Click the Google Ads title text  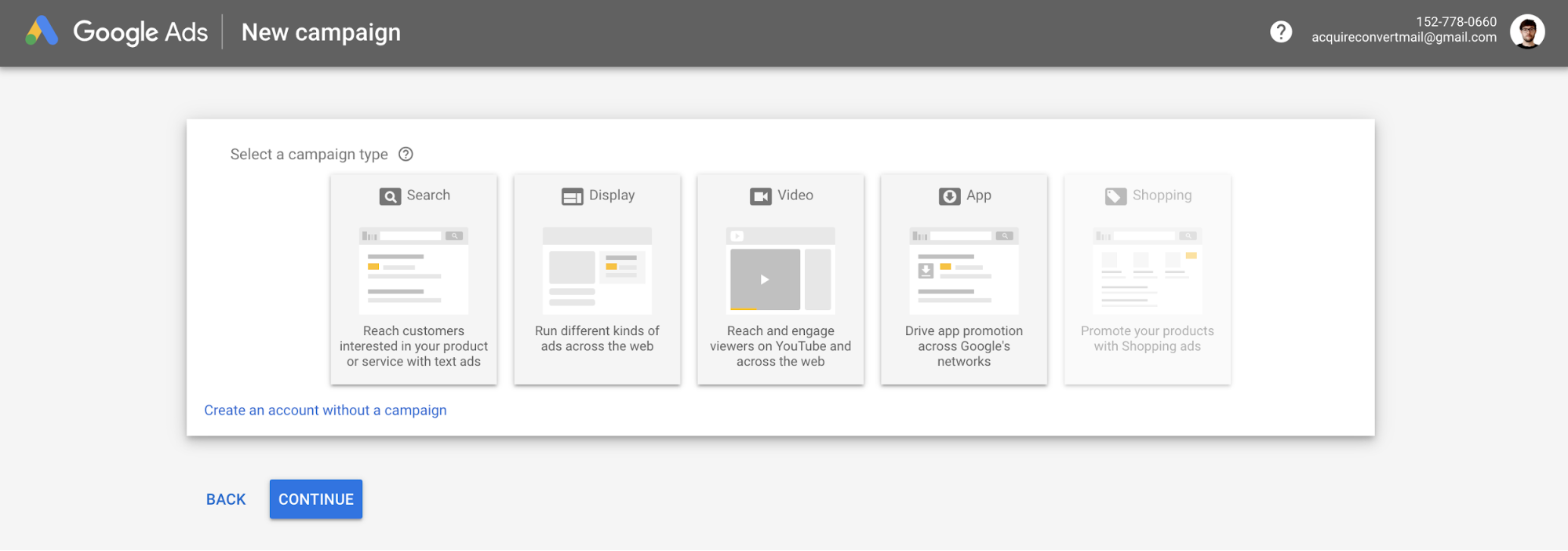pos(140,32)
